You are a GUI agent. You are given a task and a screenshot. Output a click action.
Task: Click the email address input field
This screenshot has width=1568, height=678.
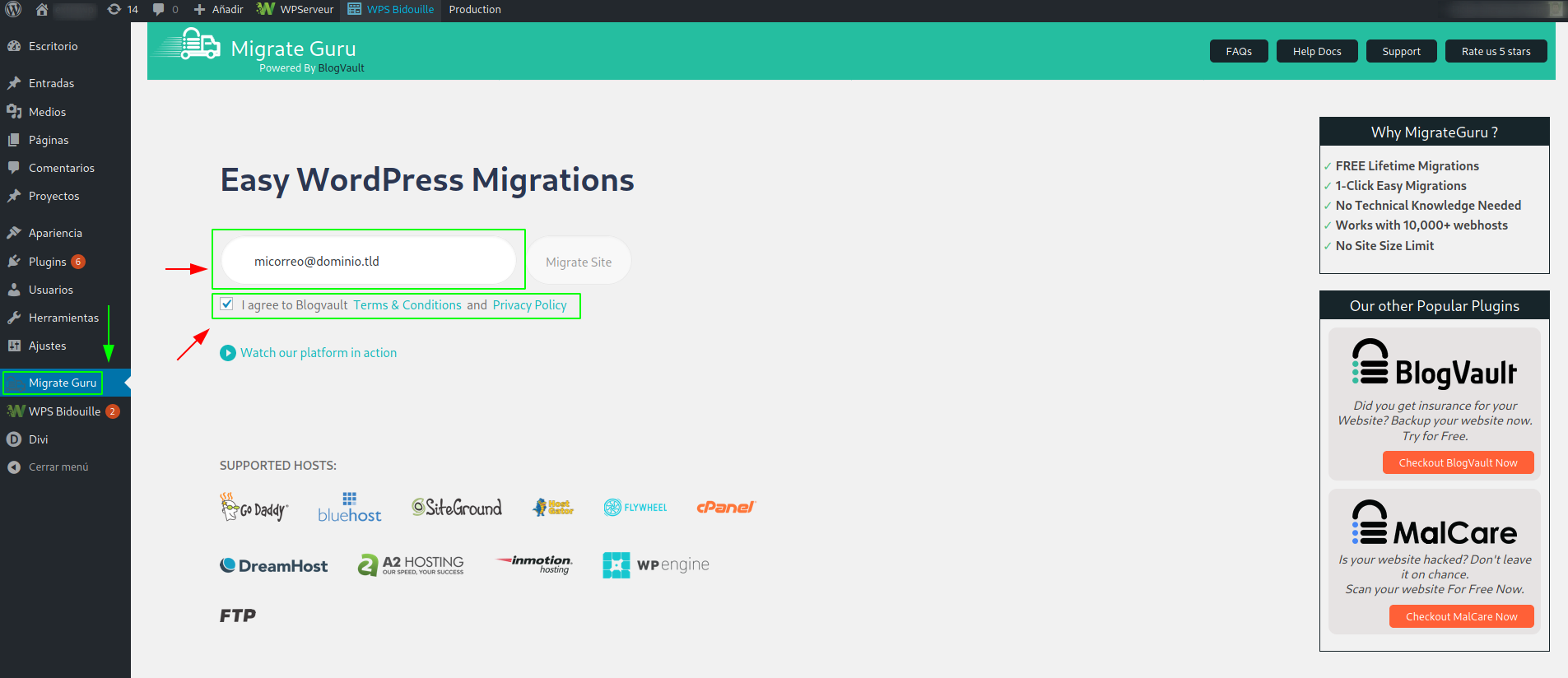pyautogui.click(x=369, y=261)
